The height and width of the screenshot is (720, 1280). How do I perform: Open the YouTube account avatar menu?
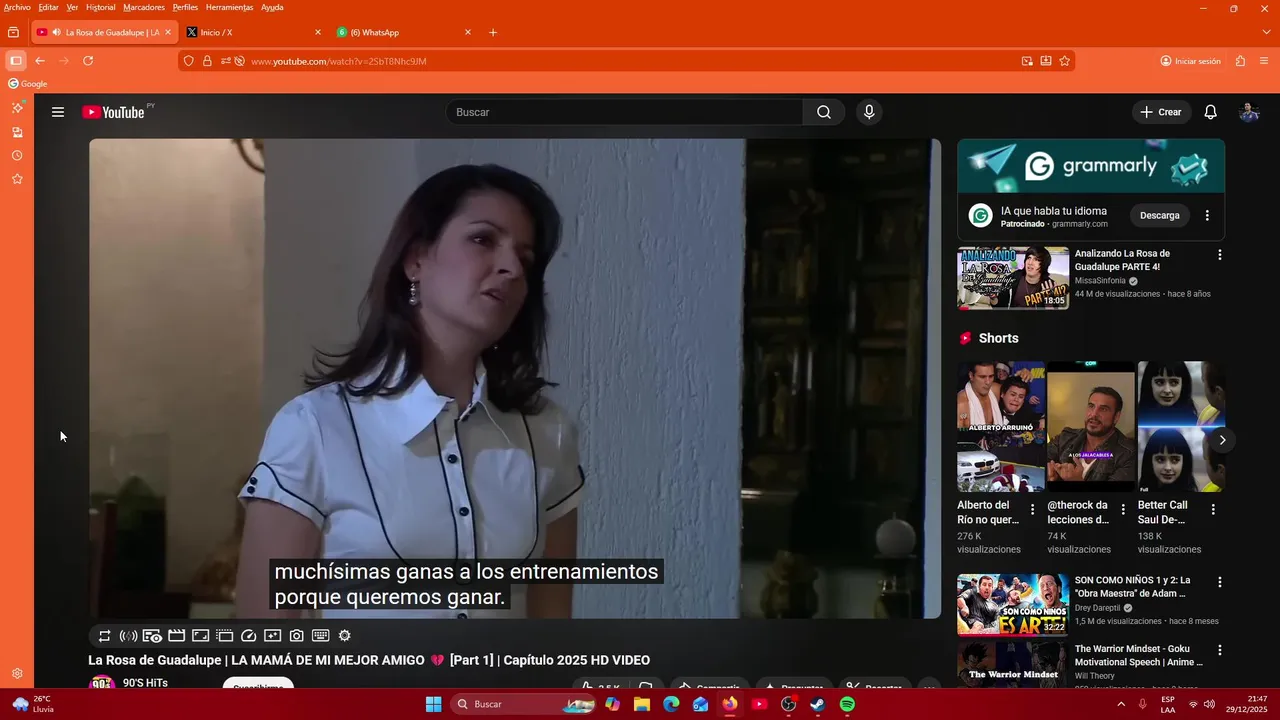coord(1249,112)
